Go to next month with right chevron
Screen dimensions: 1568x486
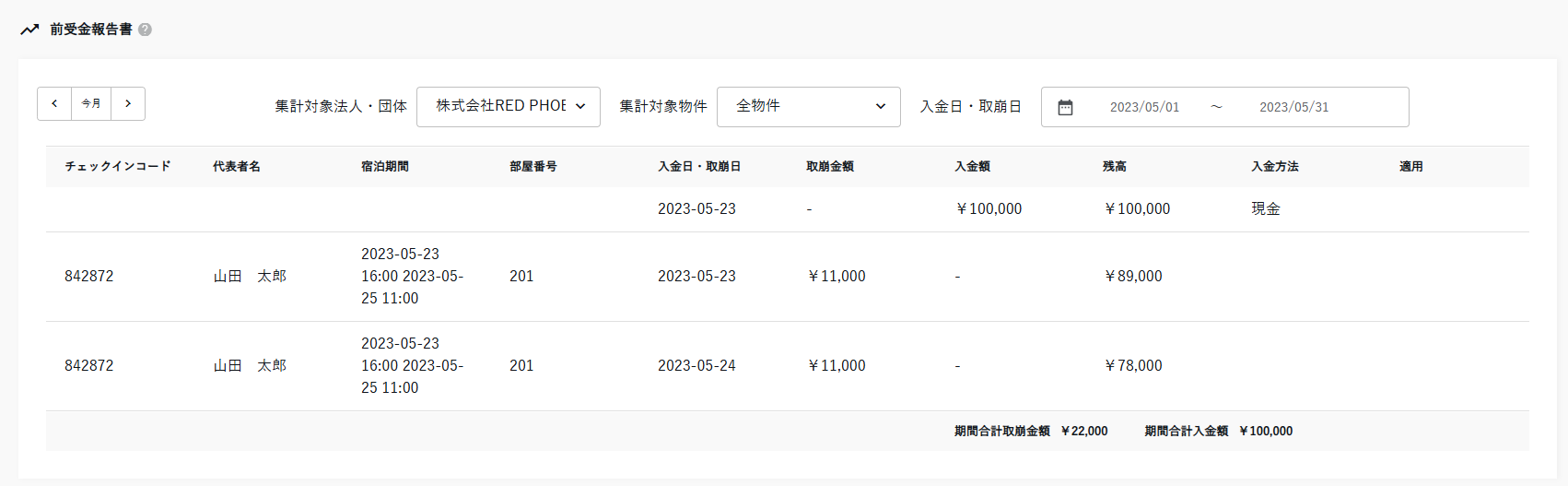[x=128, y=104]
